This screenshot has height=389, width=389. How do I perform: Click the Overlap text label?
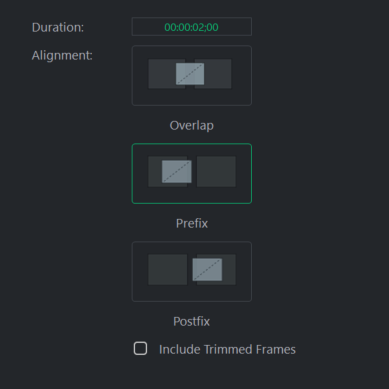(x=192, y=126)
